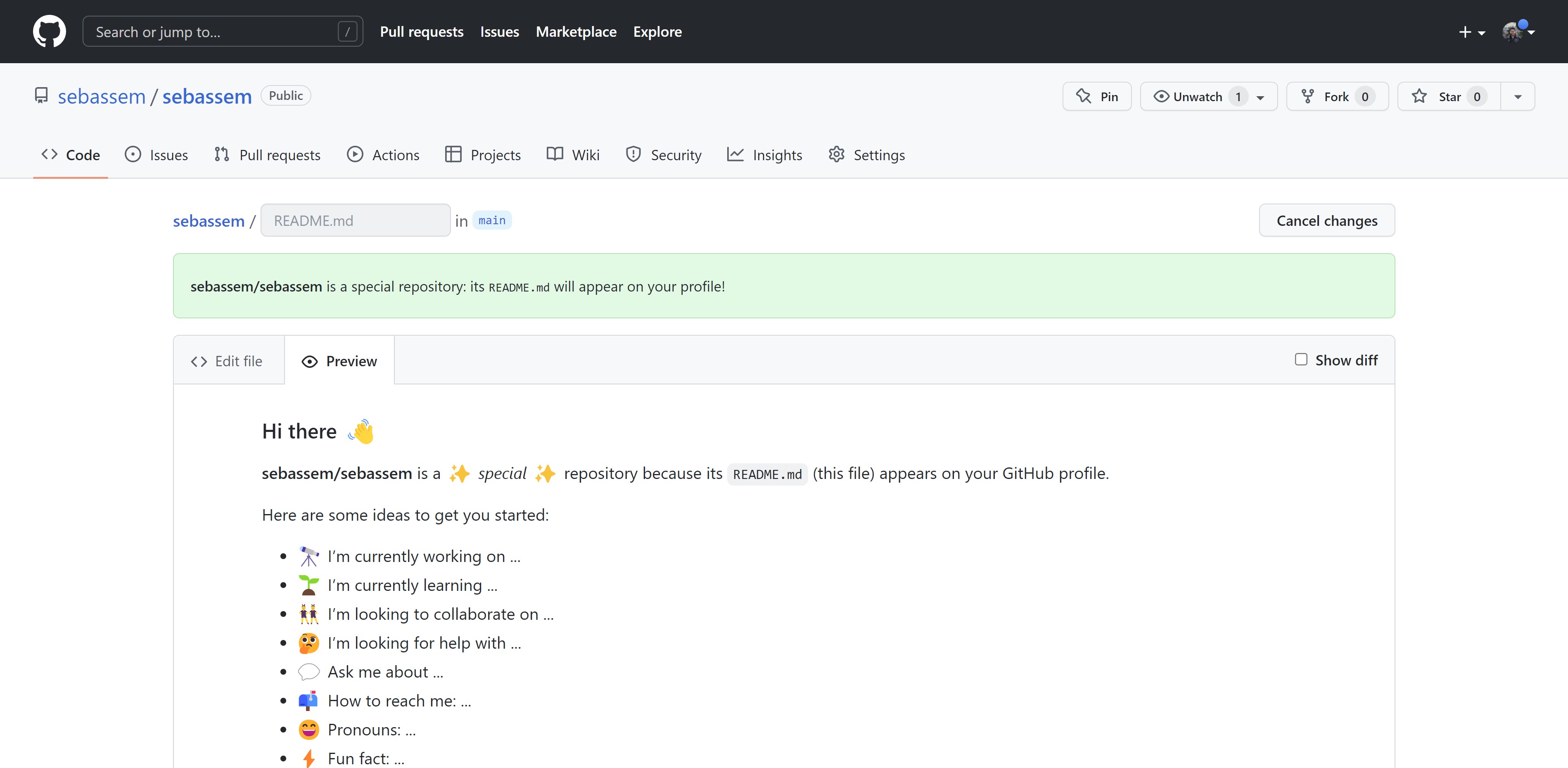Screen dimensions: 1568x768
Task: Open the GitHub homepage via the Octocat logo
Action: tap(49, 32)
